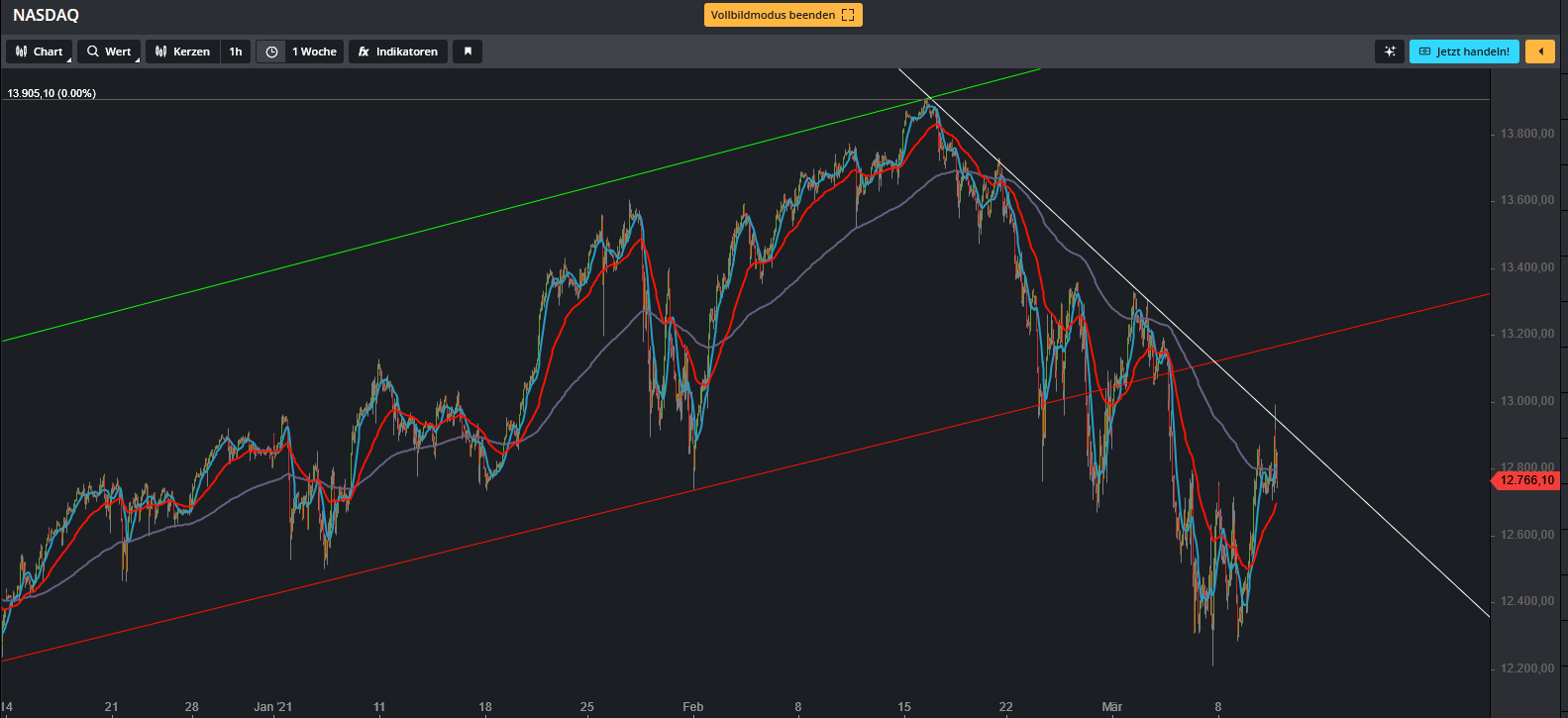This screenshot has height=718, width=1568.
Task: Click the 13.000,00 price axis label
Action: pos(1526,401)
